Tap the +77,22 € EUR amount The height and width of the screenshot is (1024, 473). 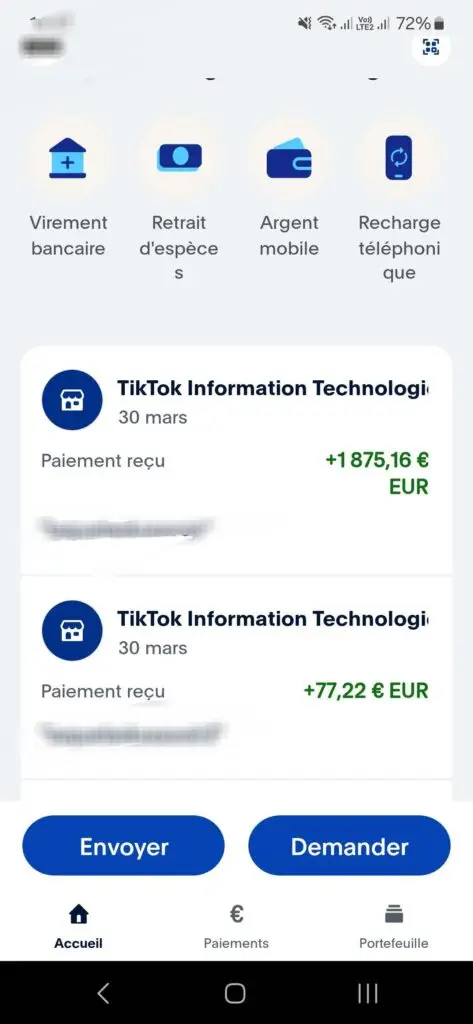tap(366, 690)
